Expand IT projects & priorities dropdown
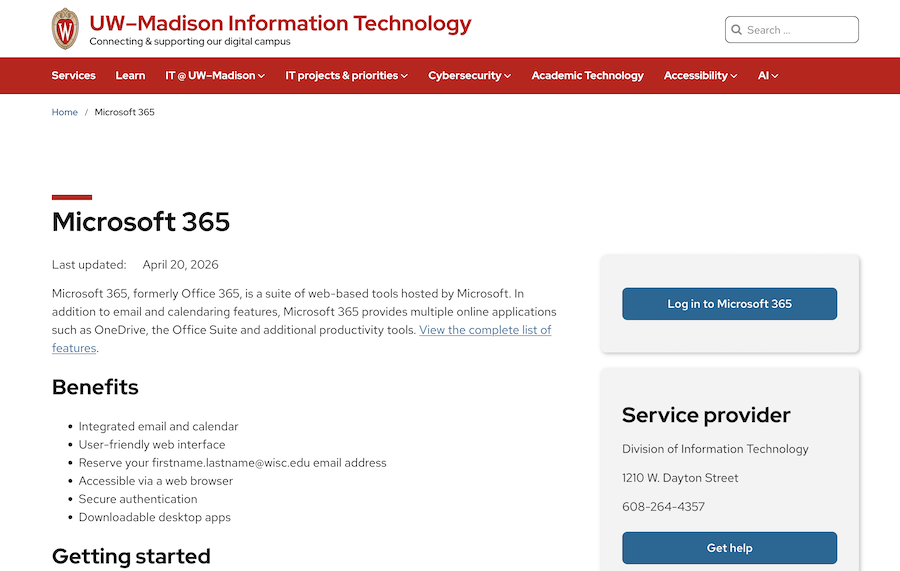 (x=347, y=76)
